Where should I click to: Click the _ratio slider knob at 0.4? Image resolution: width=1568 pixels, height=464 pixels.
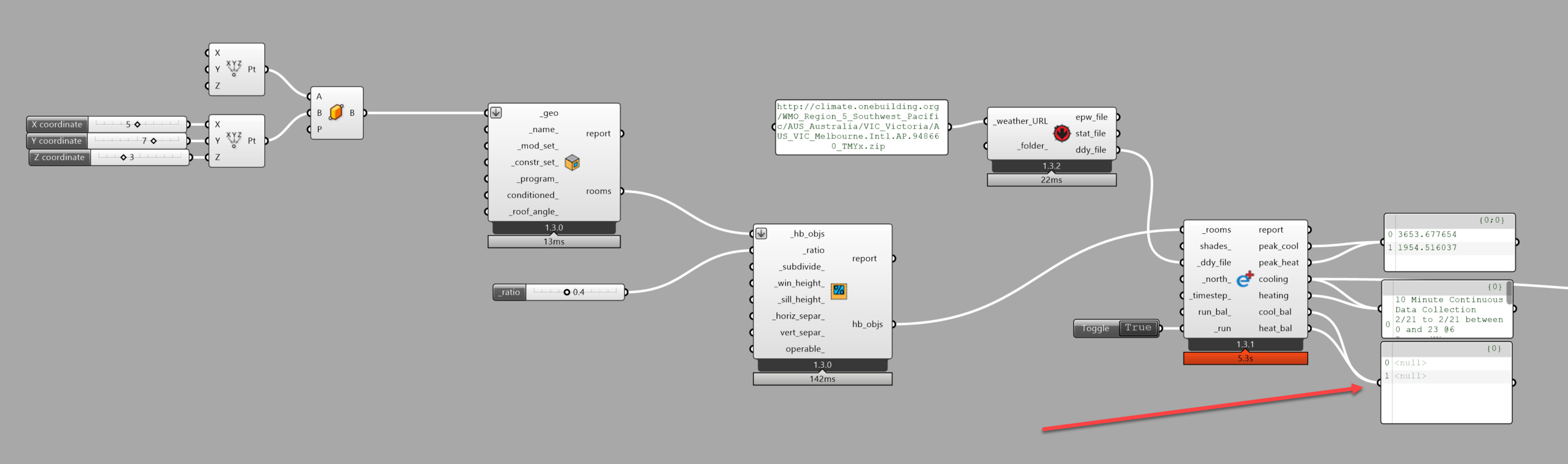[x=566, y=292]
